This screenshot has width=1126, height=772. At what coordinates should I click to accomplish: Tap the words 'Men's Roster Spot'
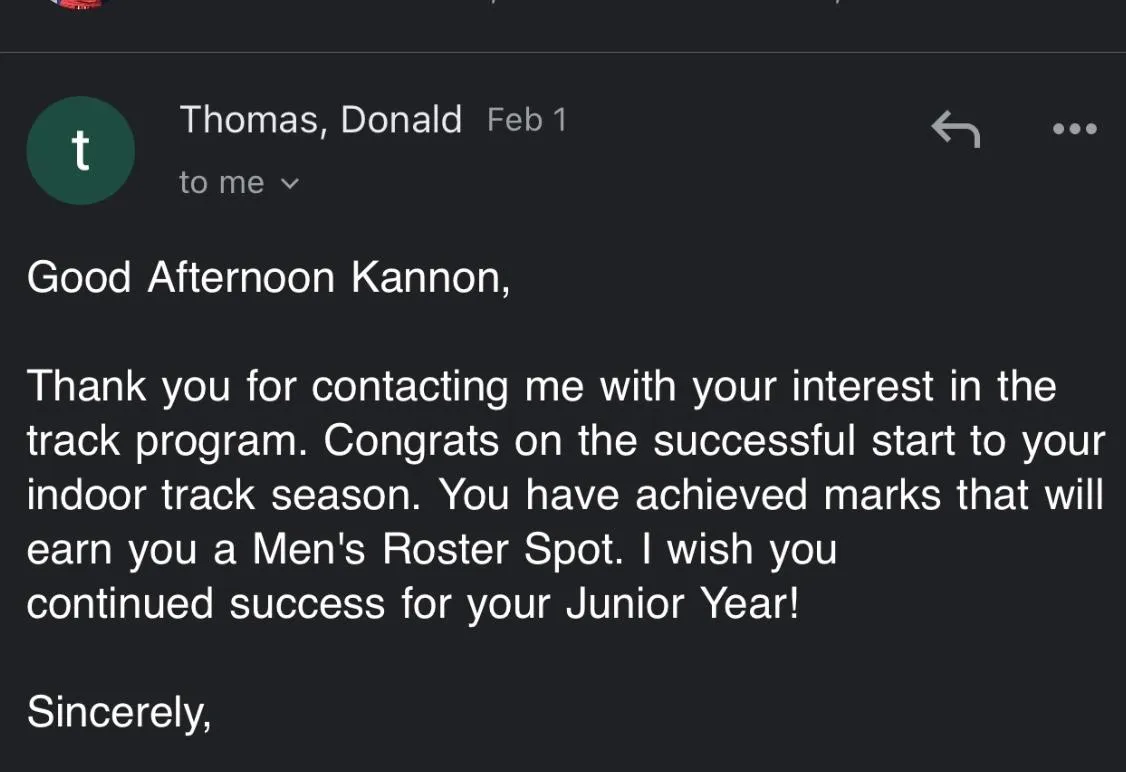tap(434, 549)
